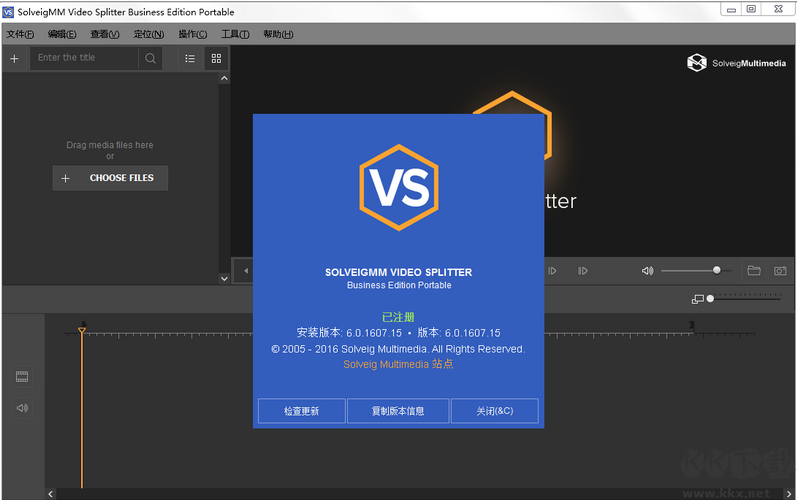Image resolution: width=797 pixels, height=500 pixels.
Task: Open the 文件(F) menu
Action: [20, 34]
